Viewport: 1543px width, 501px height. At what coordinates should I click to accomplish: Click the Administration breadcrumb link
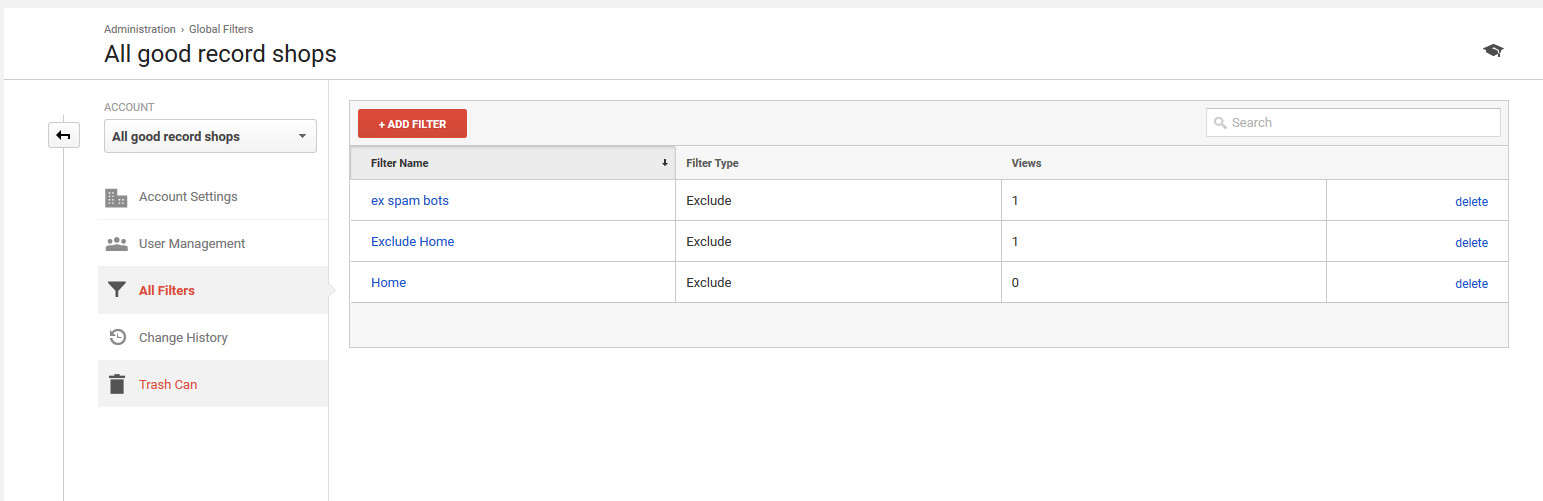139,30
